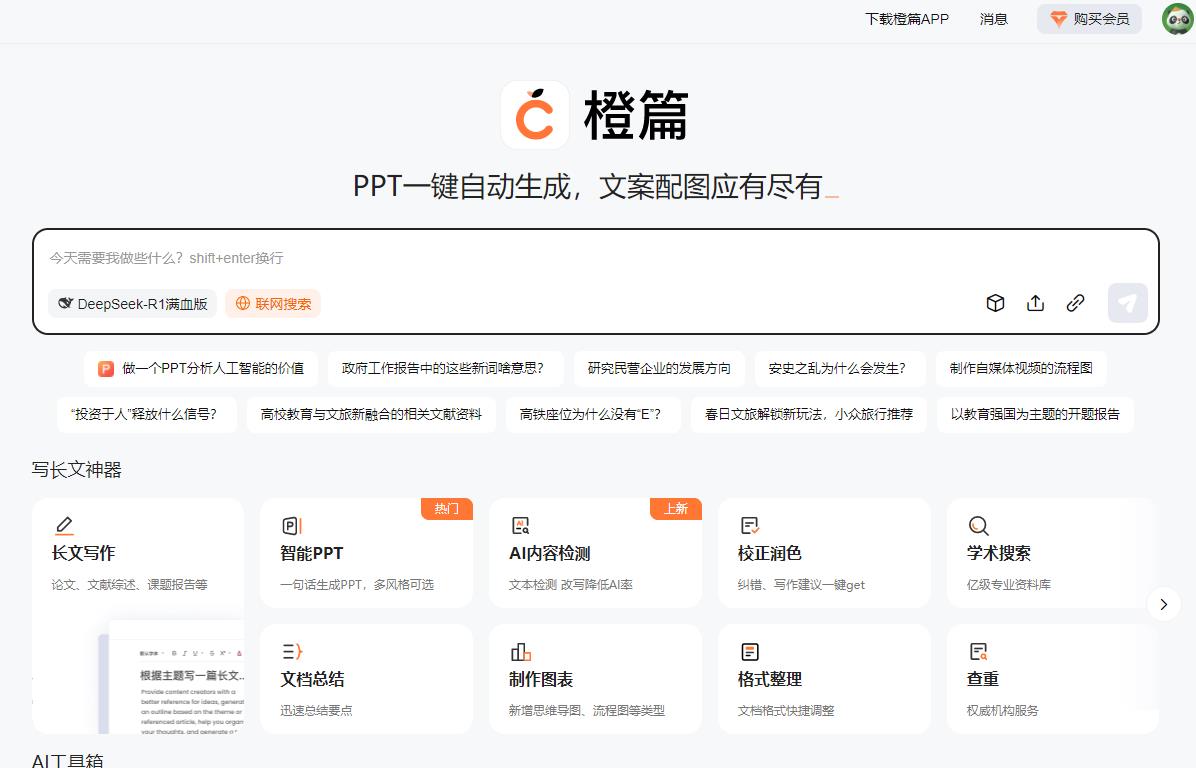Click text 亿级专业资料库

coord(1008,585)
